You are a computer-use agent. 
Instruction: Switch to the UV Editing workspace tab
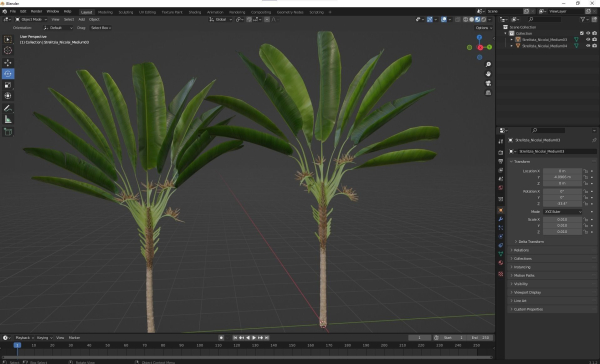[x=147, y=12]
